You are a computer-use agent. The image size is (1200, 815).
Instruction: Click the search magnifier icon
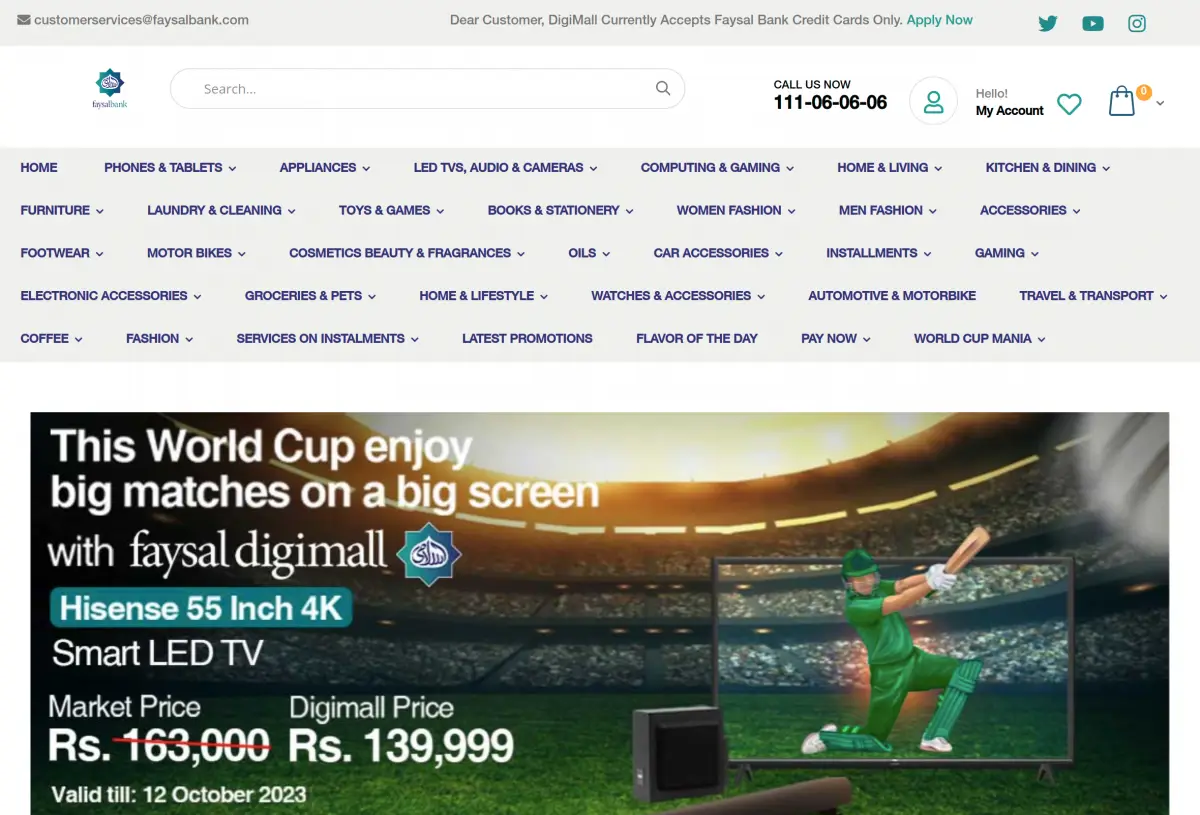(x=663, y=88)
